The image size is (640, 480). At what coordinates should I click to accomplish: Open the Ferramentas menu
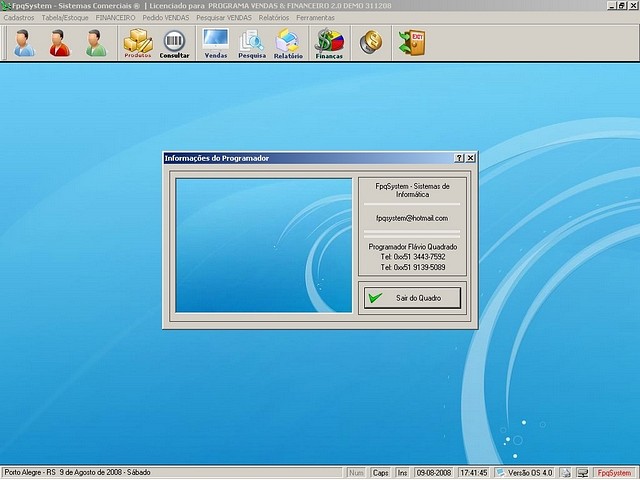pyautogui.click(x=316, y=18)
